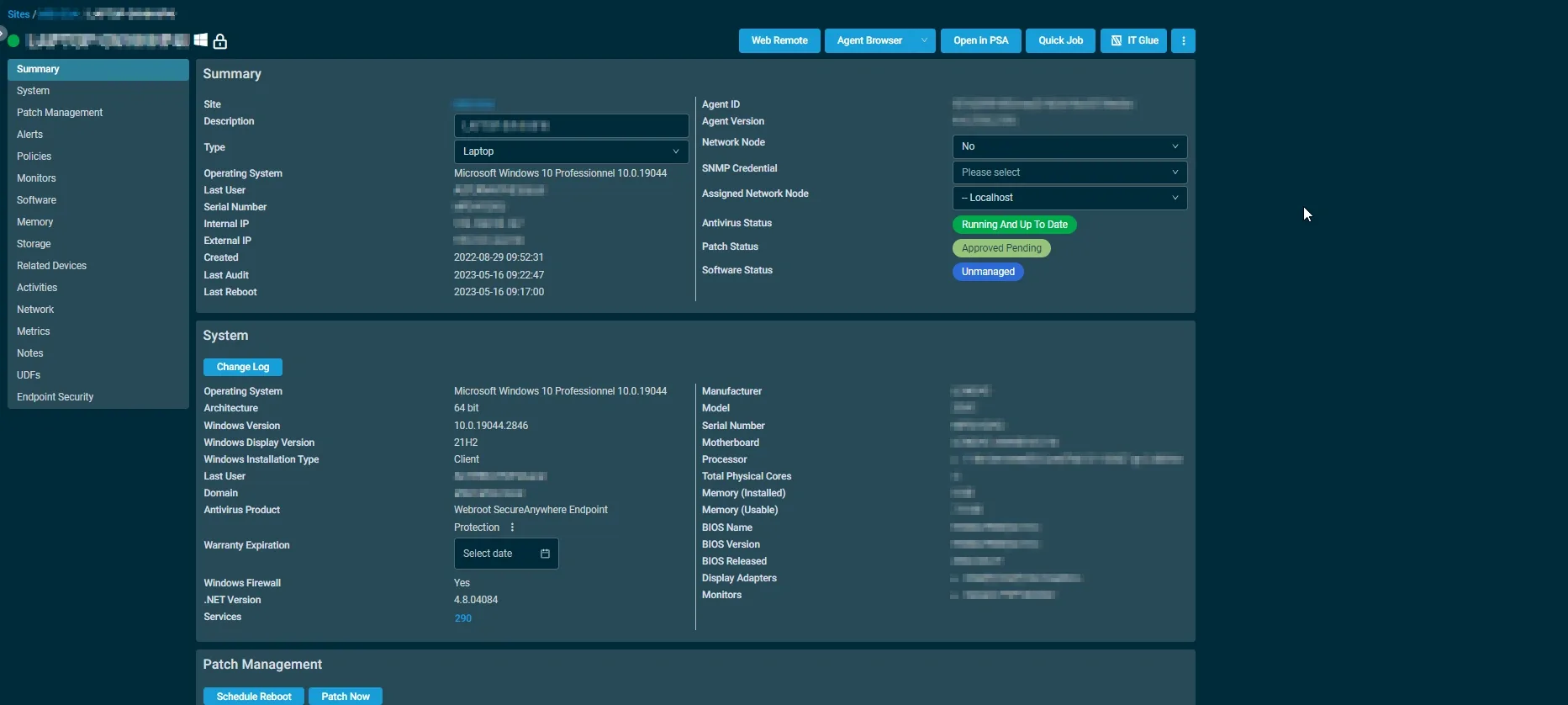Click the .NET Version value 4.8.04084
The width and height of the screenshot is (1568, 705).
(476, 600)
